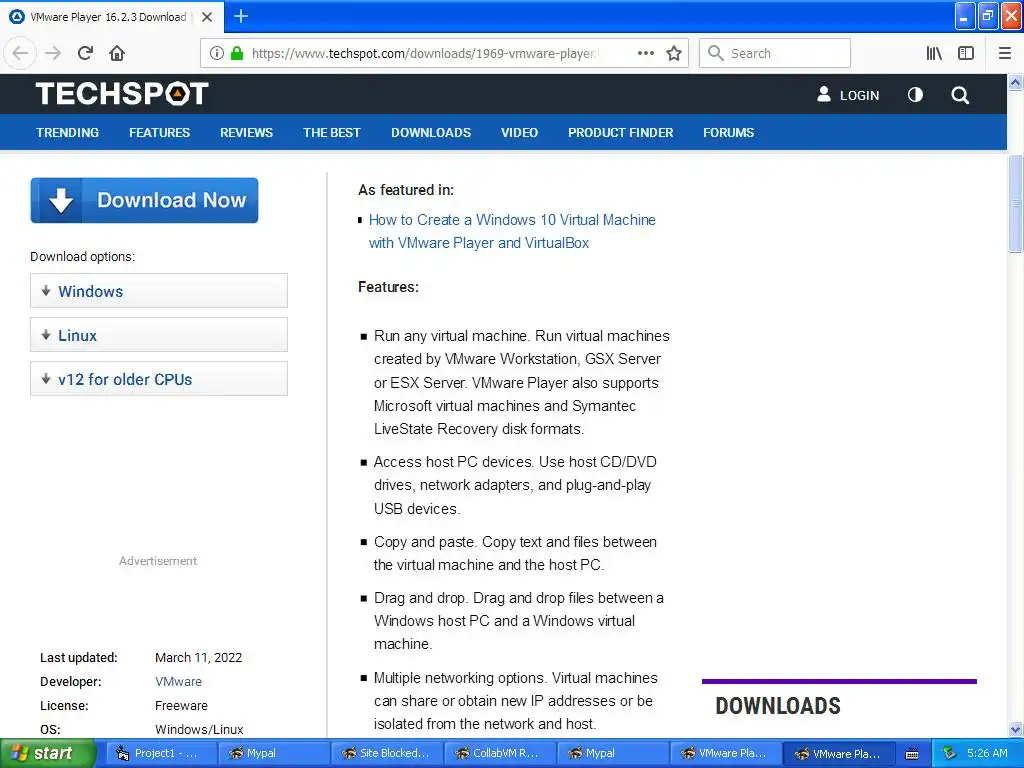Open TechSpot site search magnifier
This screenshot has width=1024, height=768.
960,95
